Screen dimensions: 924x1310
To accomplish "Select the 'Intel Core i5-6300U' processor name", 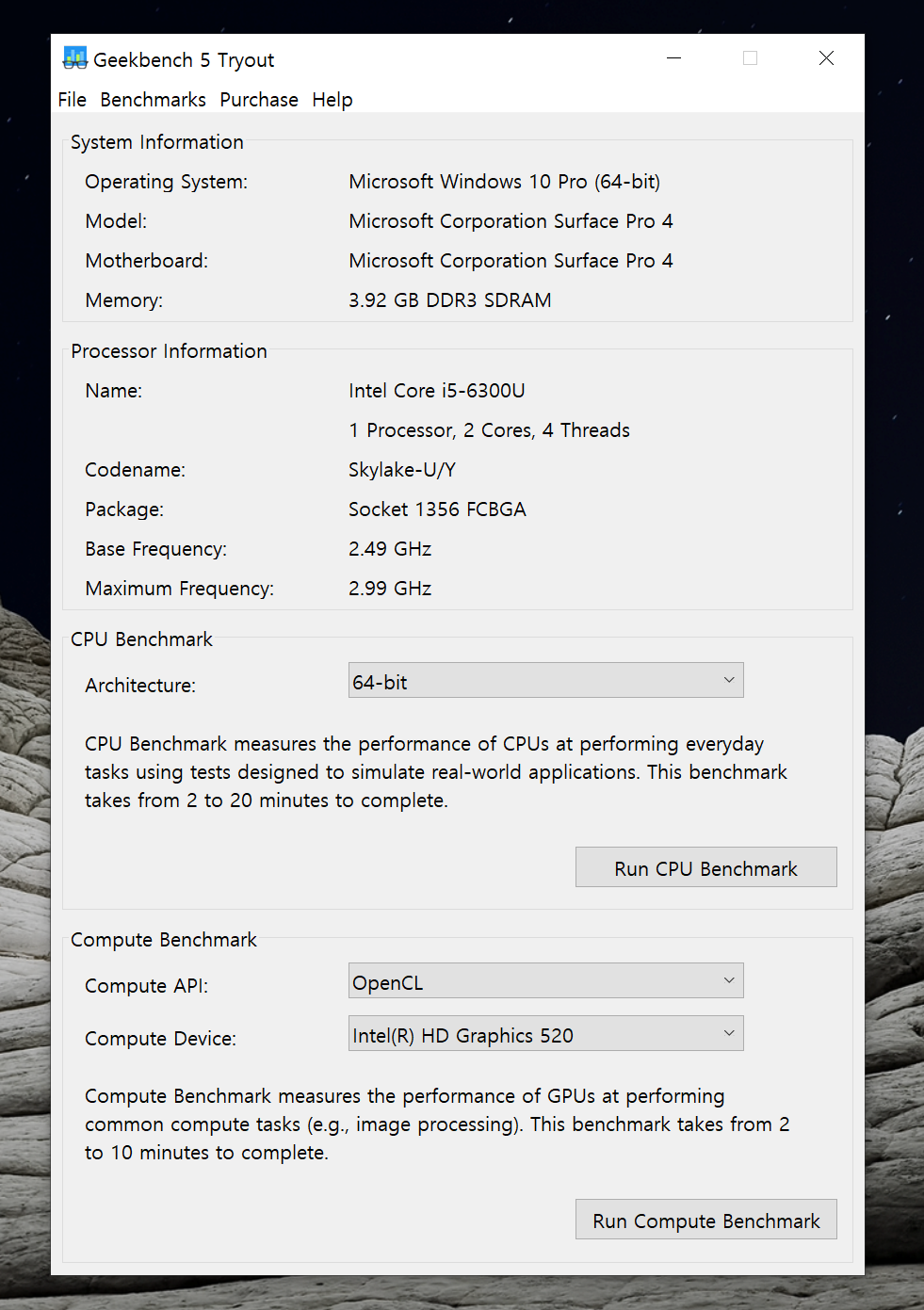I will click(437, 391).
